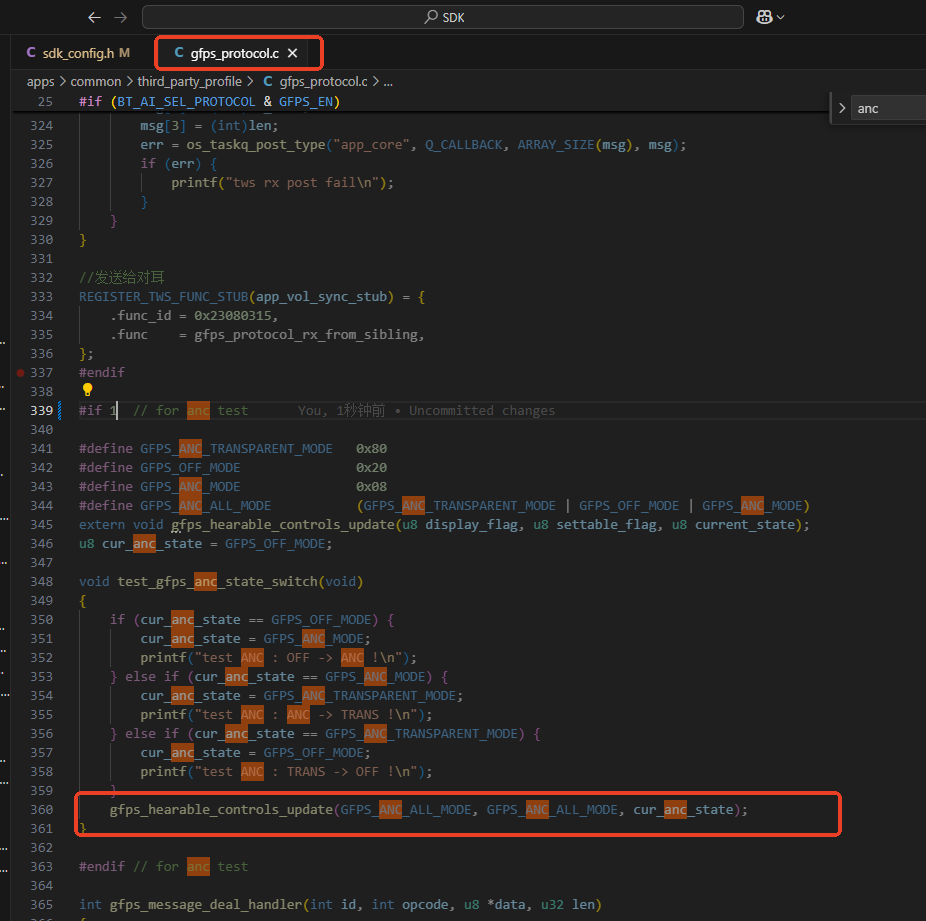Screen dimensions: 926x921
Task: Click the lightbulb code action icon
Action: 87,390
